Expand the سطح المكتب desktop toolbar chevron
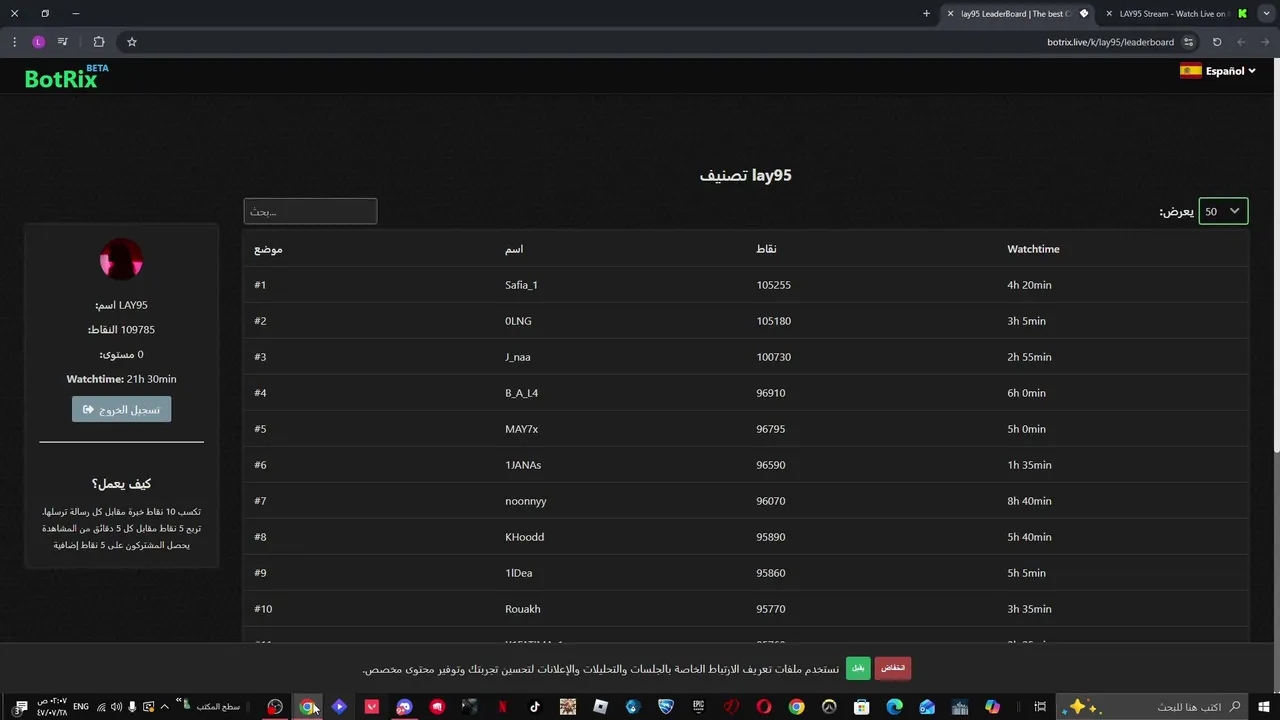 click(179, 701)
